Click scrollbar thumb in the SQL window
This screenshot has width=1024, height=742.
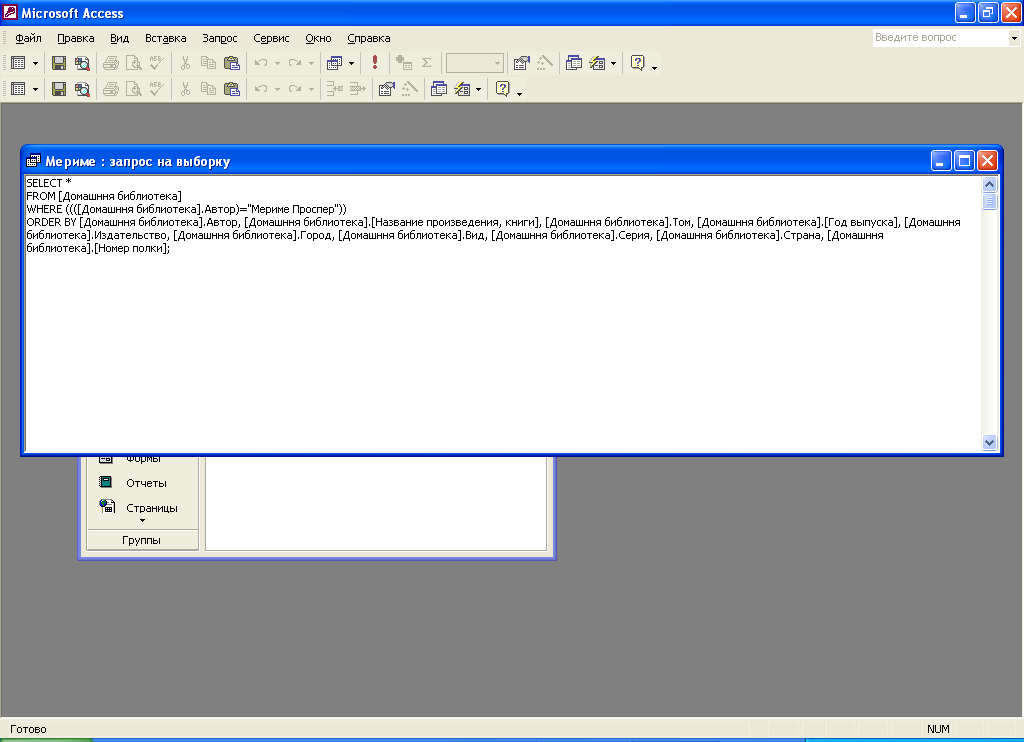989,201
